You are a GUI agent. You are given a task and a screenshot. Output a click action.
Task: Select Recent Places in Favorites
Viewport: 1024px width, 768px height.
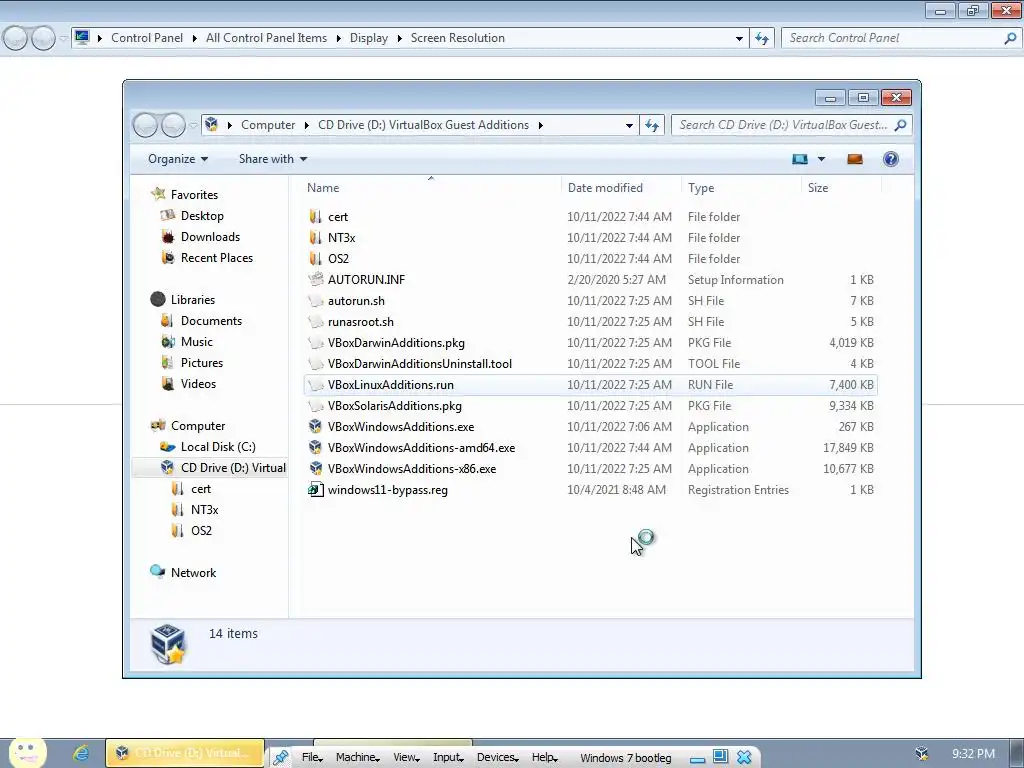[x=216, y=257]
